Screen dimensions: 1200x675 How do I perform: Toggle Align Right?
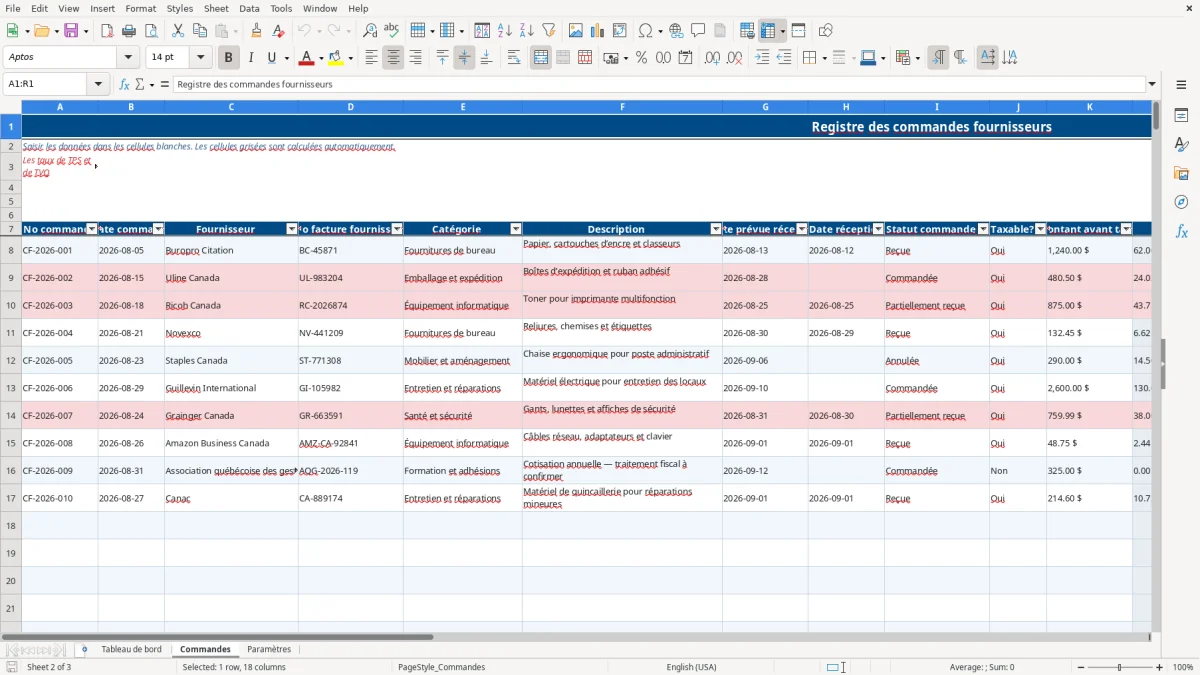click(x=415, y=58)
